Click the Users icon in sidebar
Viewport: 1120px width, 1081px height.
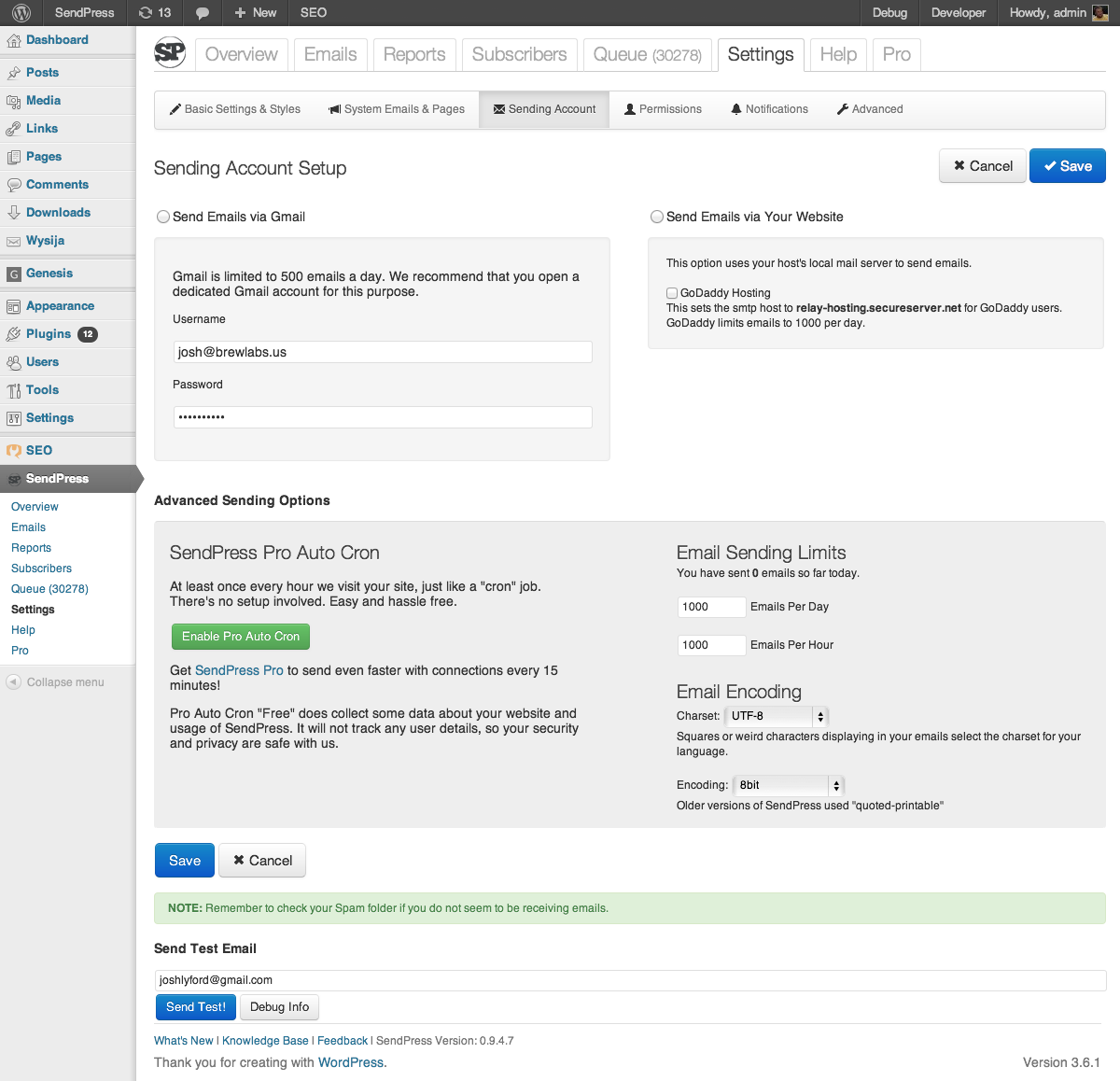(x=14, y=362)
